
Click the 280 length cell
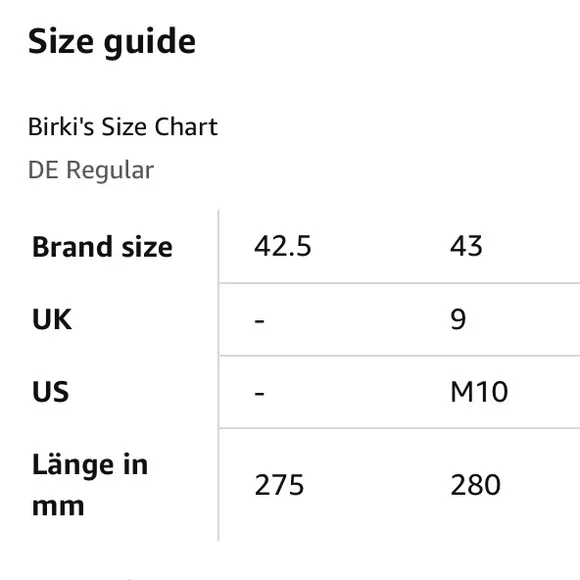coord(476,485)
